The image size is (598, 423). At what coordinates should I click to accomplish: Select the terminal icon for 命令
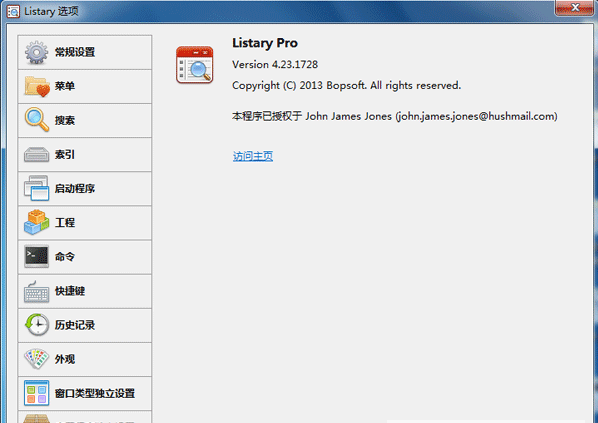point(36,256)
